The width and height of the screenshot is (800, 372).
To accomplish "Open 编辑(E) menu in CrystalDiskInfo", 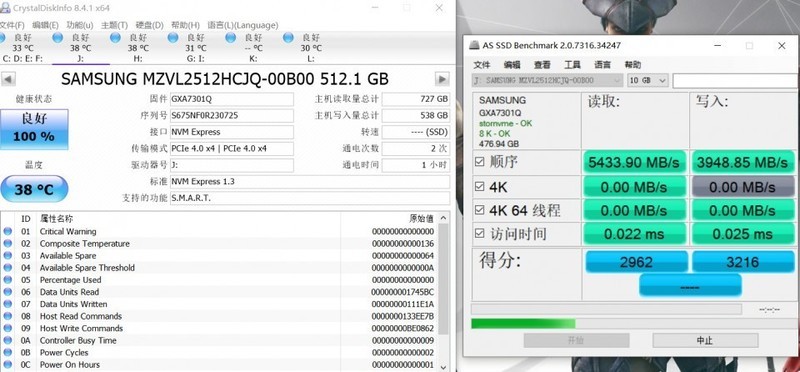I will 45,25.
